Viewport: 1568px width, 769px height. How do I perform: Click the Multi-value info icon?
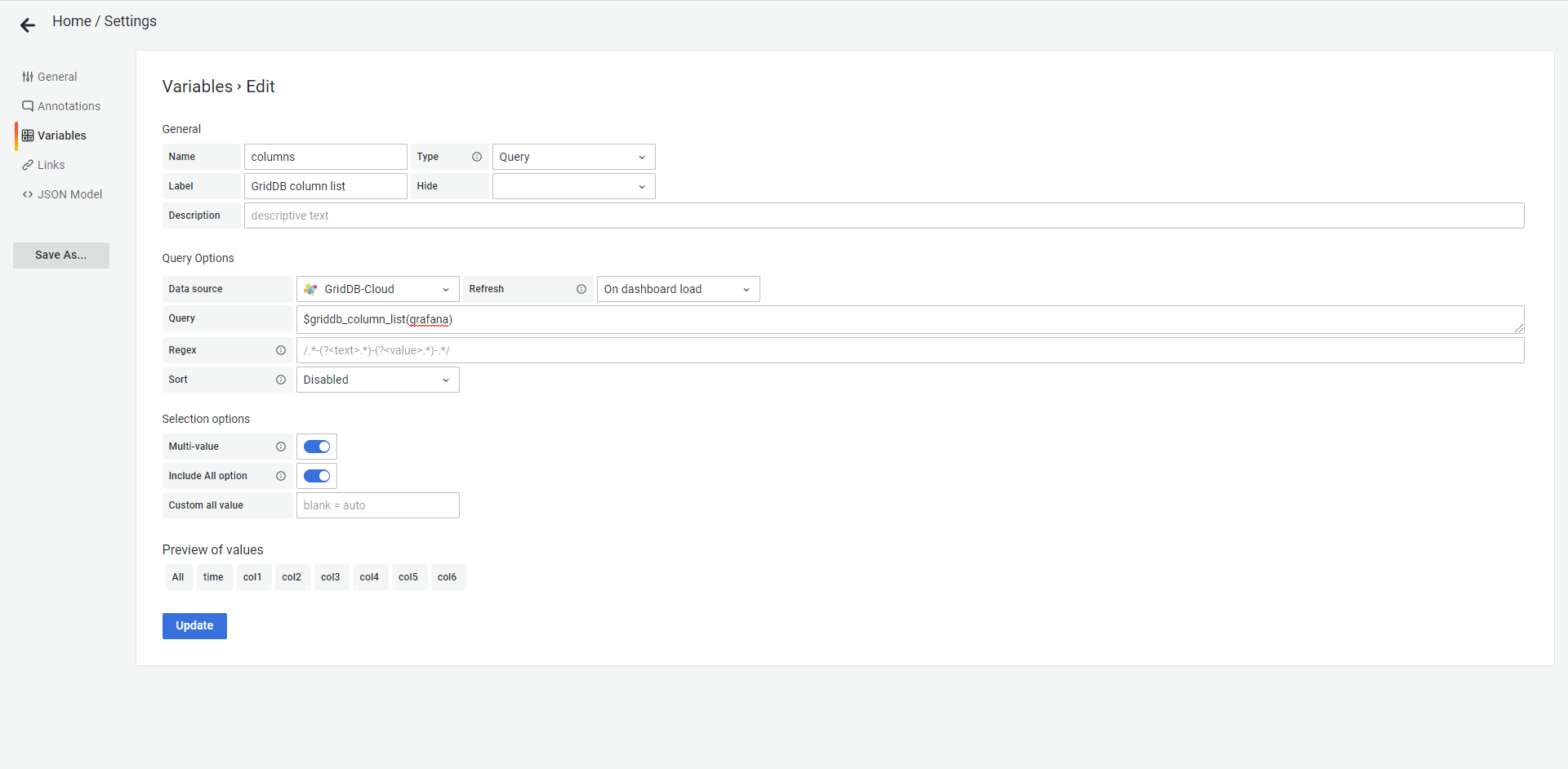tap(281, 447)
